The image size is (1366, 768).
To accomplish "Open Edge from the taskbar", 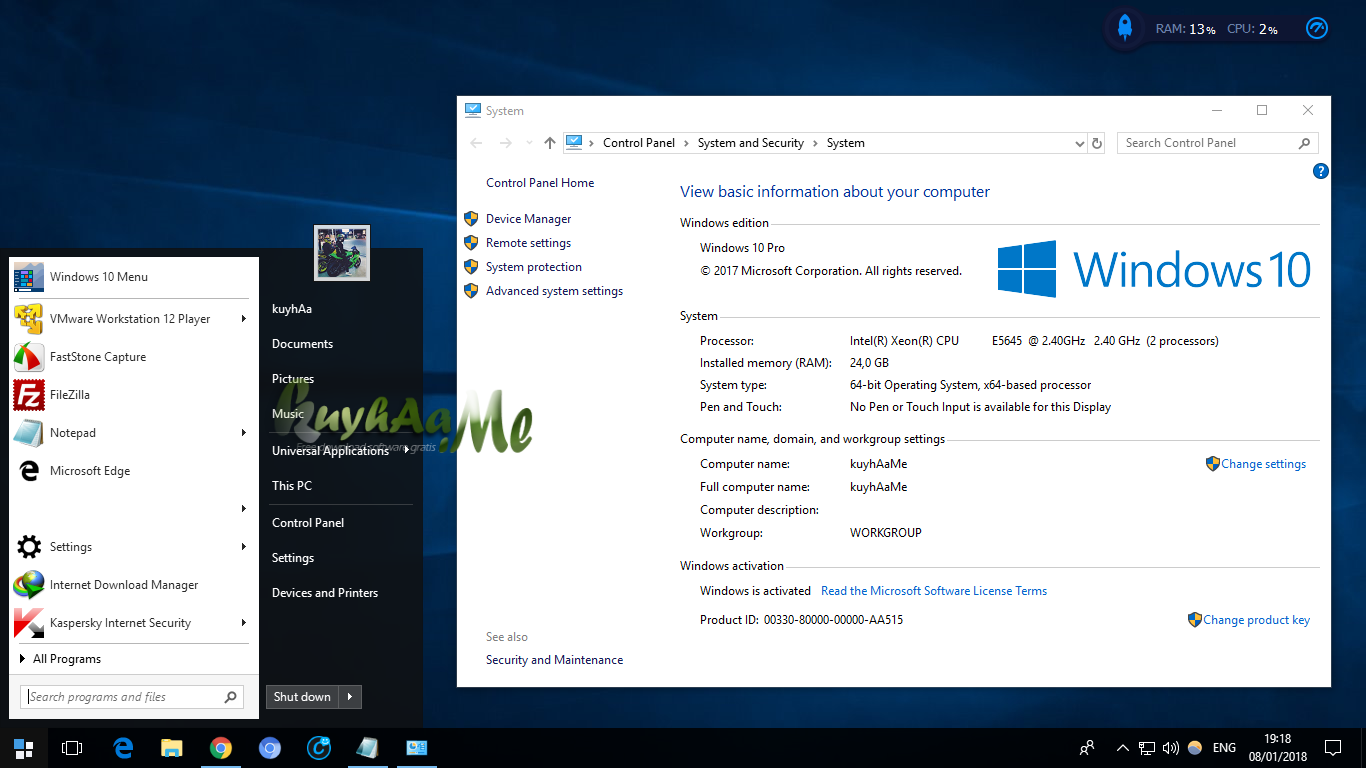I will 123,748.
